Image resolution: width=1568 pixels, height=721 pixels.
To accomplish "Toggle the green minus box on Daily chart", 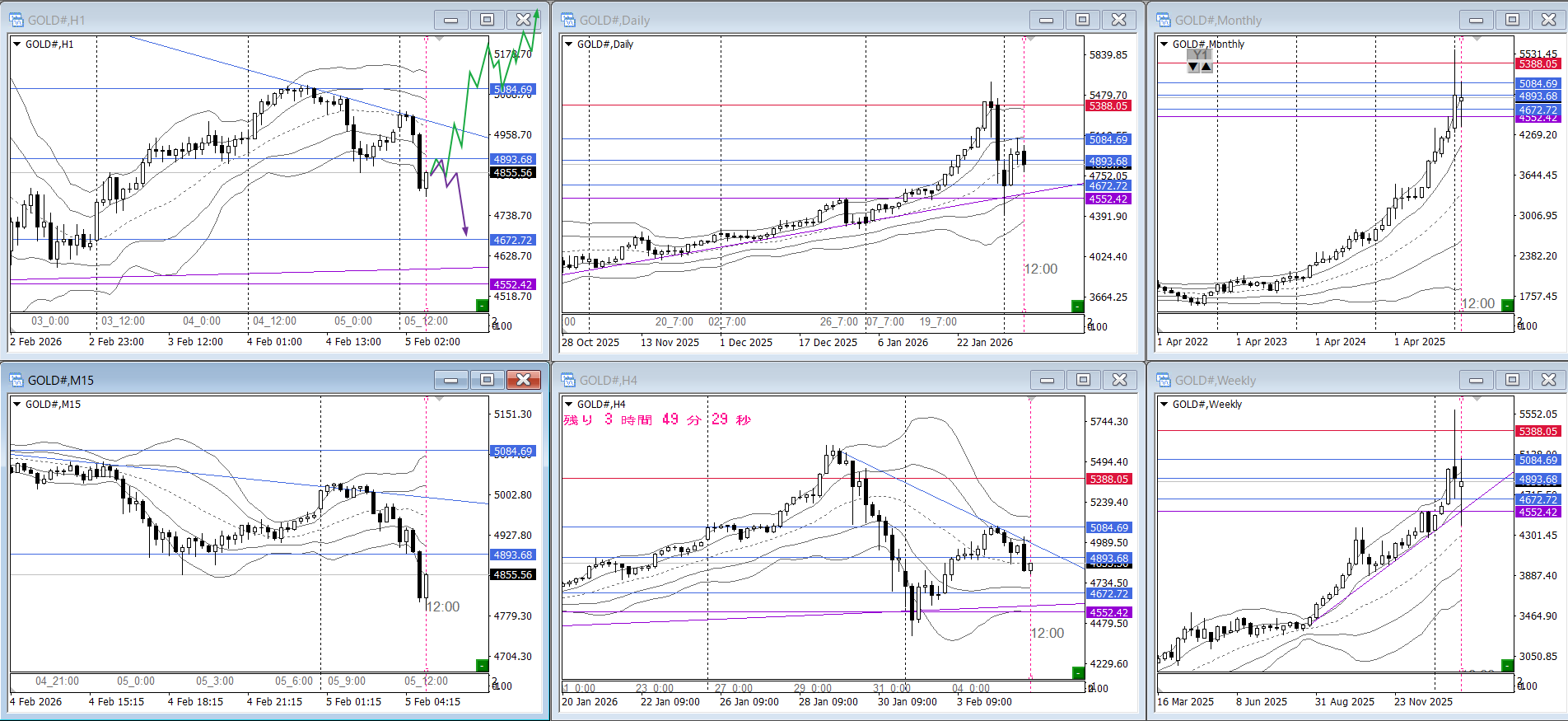I will (x=1077, y=307).
